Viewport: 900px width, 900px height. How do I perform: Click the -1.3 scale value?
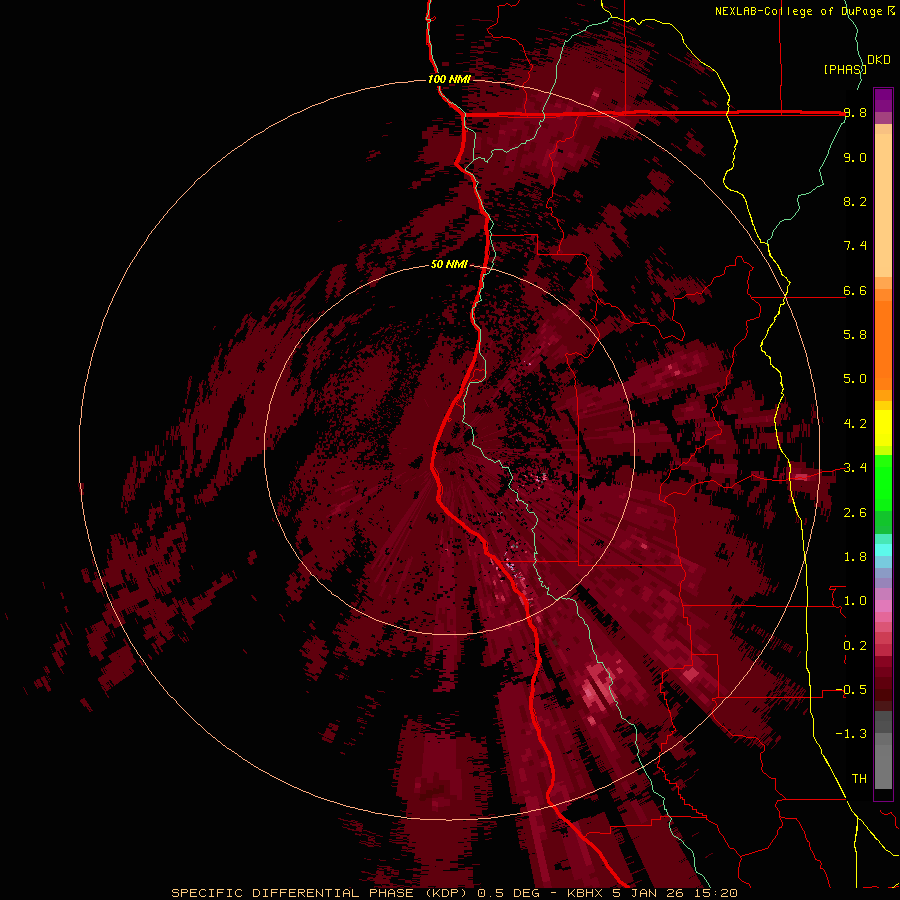coord(851,734)
